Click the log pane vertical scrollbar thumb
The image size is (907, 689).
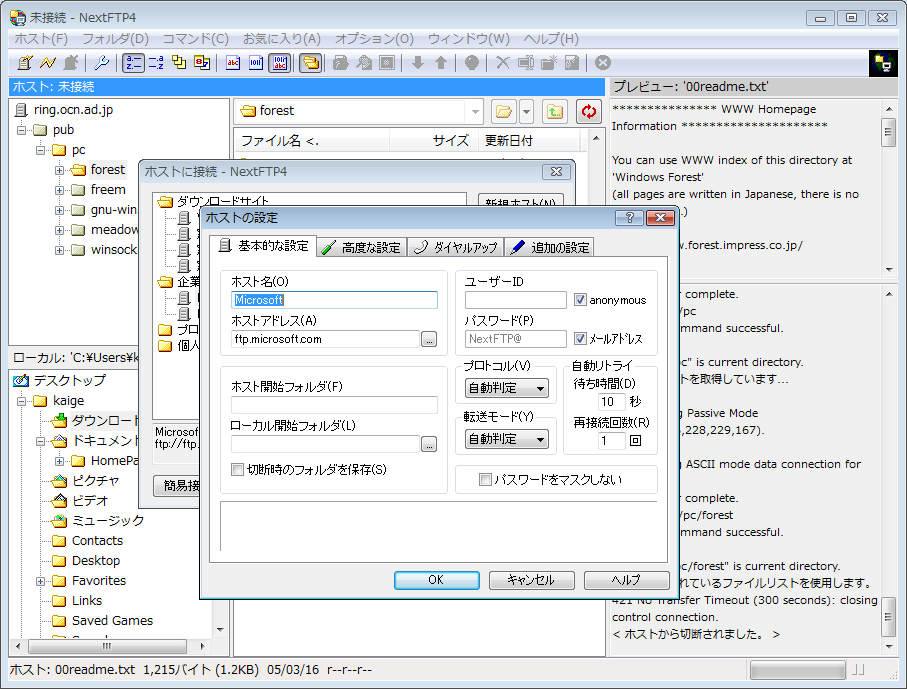click(888, 616)
